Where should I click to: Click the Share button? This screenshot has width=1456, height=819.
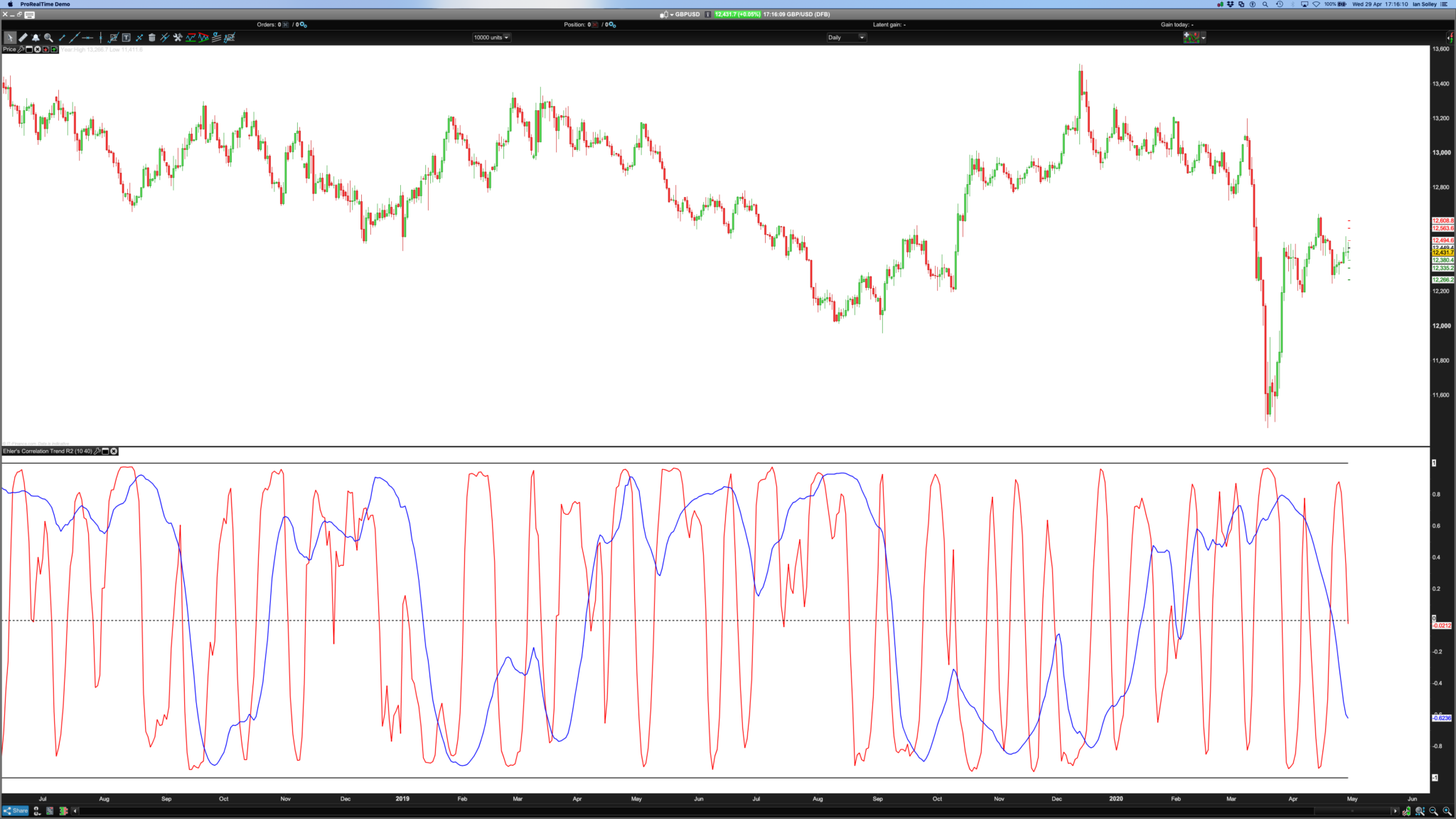tap(16, 810)
